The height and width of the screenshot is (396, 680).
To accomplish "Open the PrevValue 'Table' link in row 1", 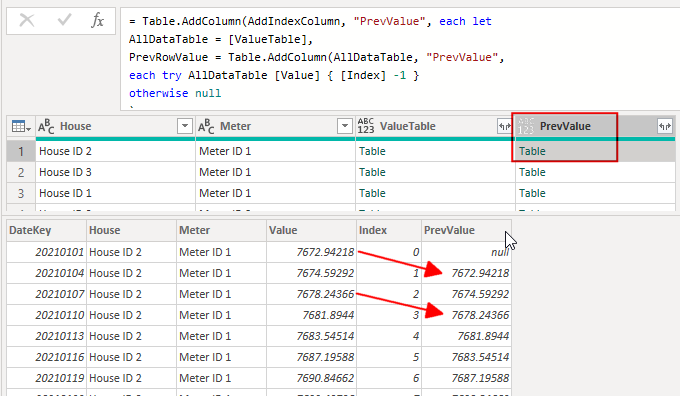I will [x=532, y=151].
